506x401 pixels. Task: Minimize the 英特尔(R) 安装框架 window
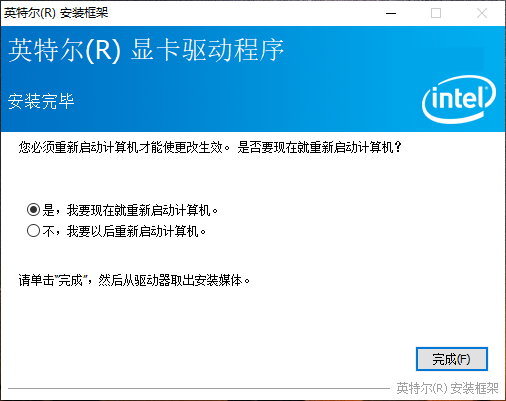tap(391, 13)
